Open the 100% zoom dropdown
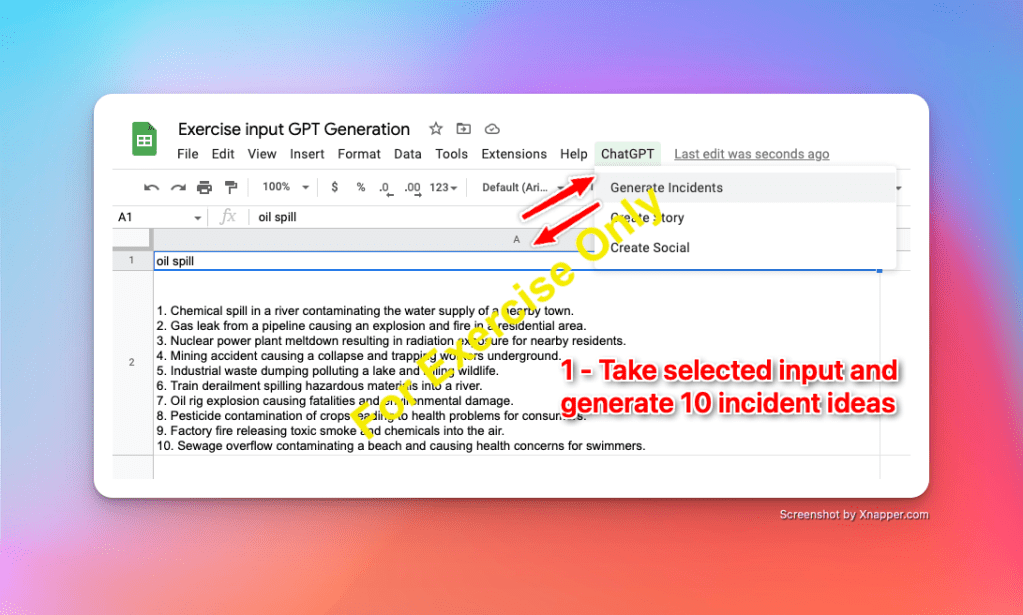Image resolution: width=1023 pixels, height=615 pixels. 285,187
